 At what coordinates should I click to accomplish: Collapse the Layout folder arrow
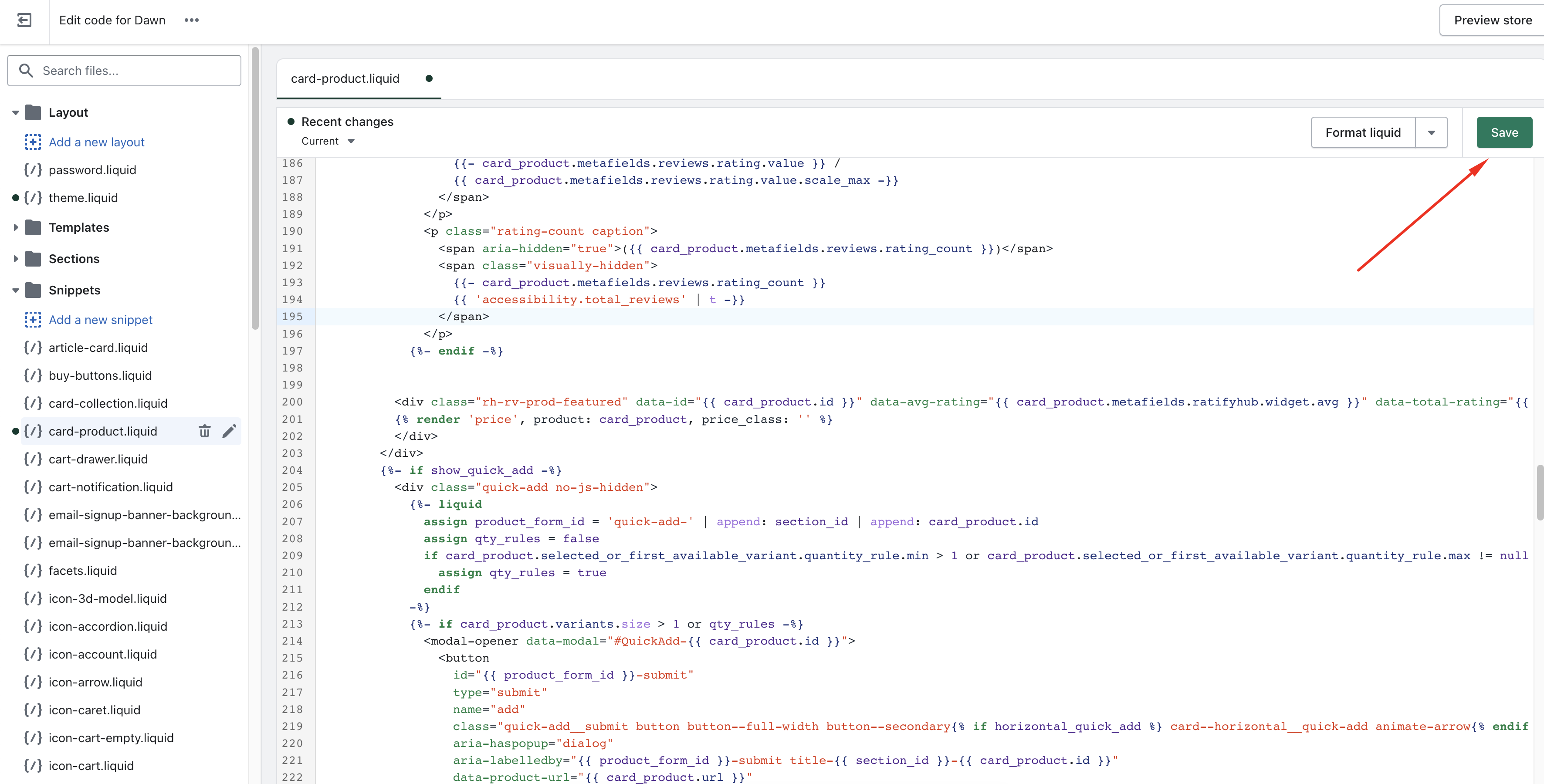[16, 113]
